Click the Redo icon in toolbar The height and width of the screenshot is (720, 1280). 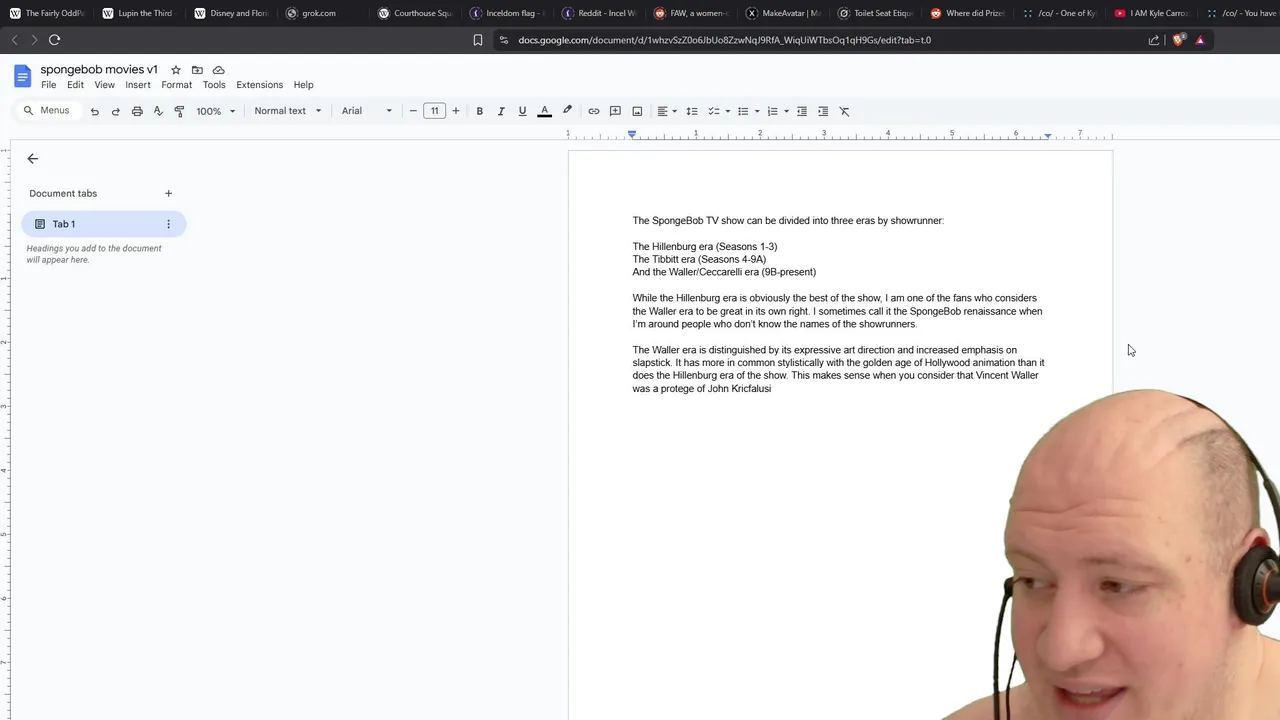116,111
